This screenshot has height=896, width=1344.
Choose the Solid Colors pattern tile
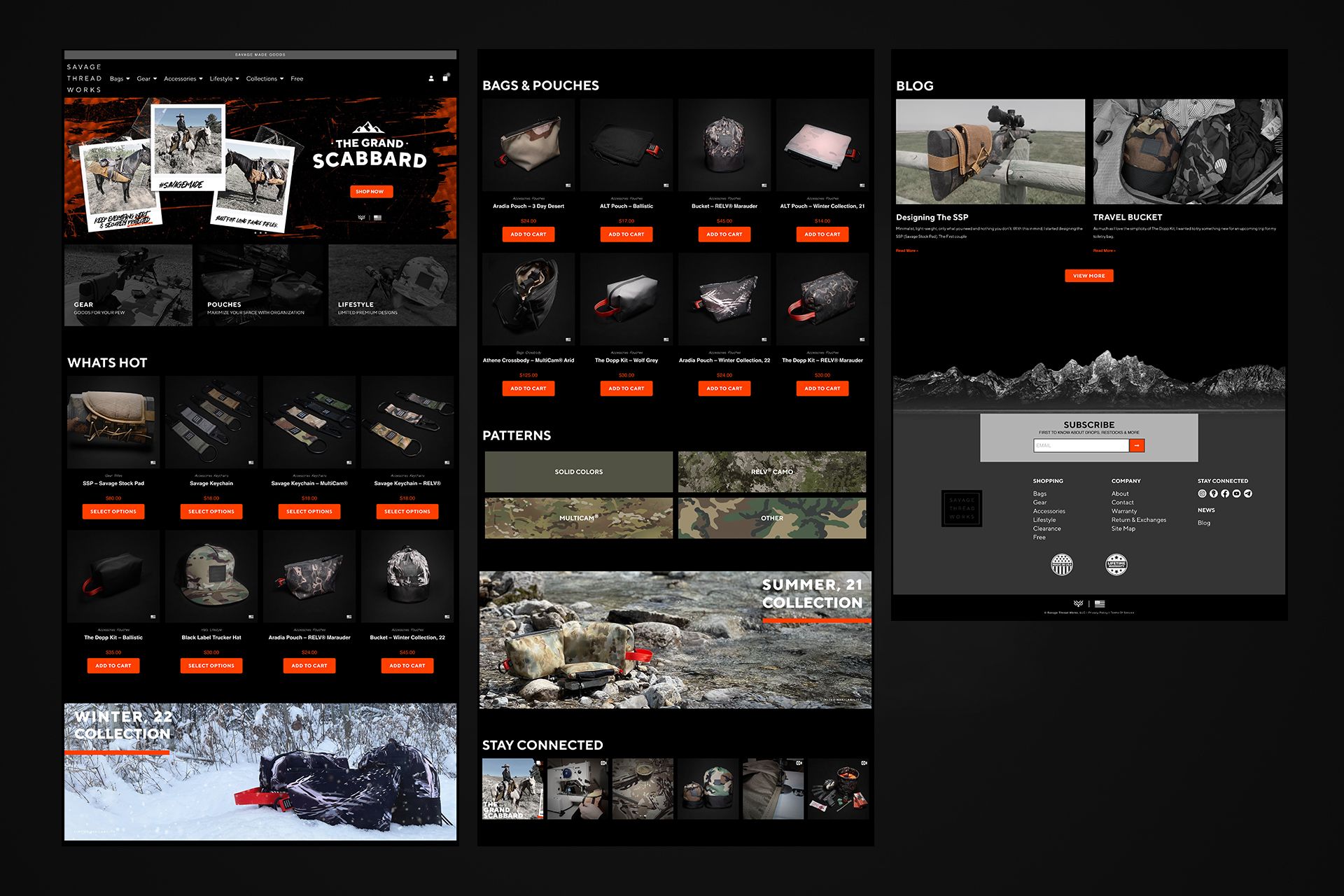coord(579,472)
